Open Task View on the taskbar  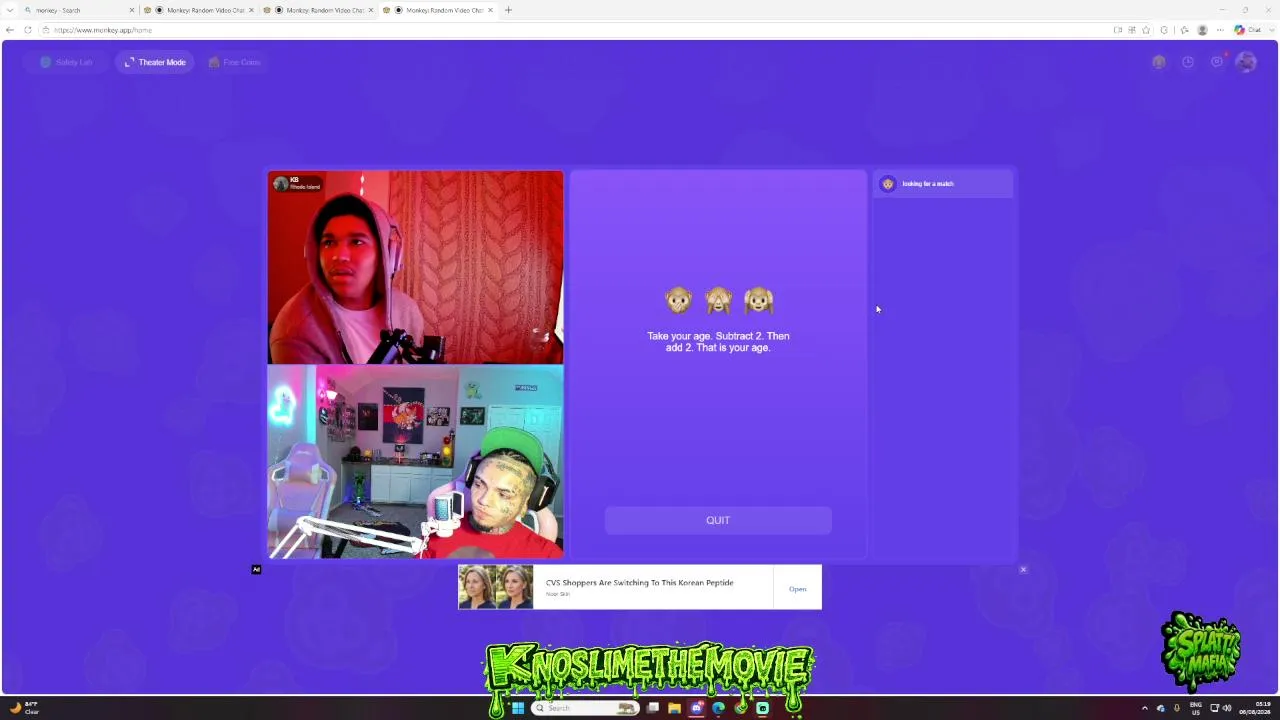(653, 708)
